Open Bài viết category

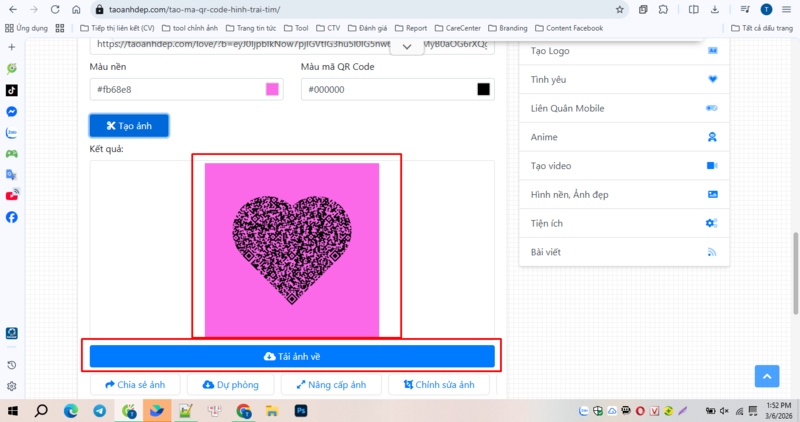pos(624,252)
